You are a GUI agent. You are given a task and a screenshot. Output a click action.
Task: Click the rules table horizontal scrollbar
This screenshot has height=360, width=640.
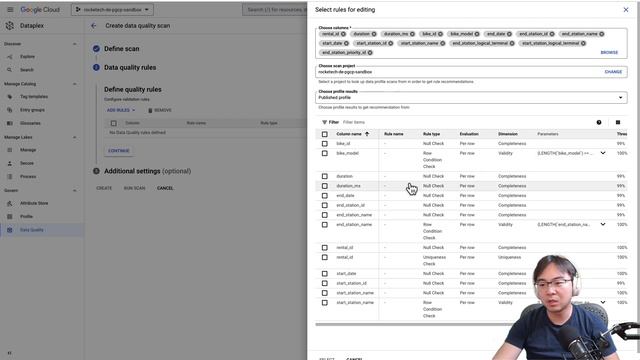pyautogui.click(x=416, y=325)
